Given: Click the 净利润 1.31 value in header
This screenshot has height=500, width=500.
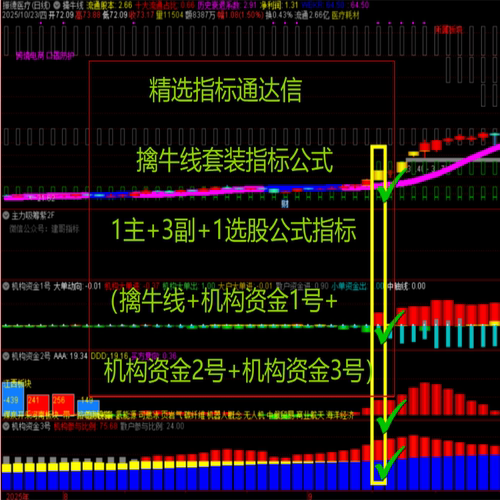Looking at the screenshot, I should coord(279,5).
